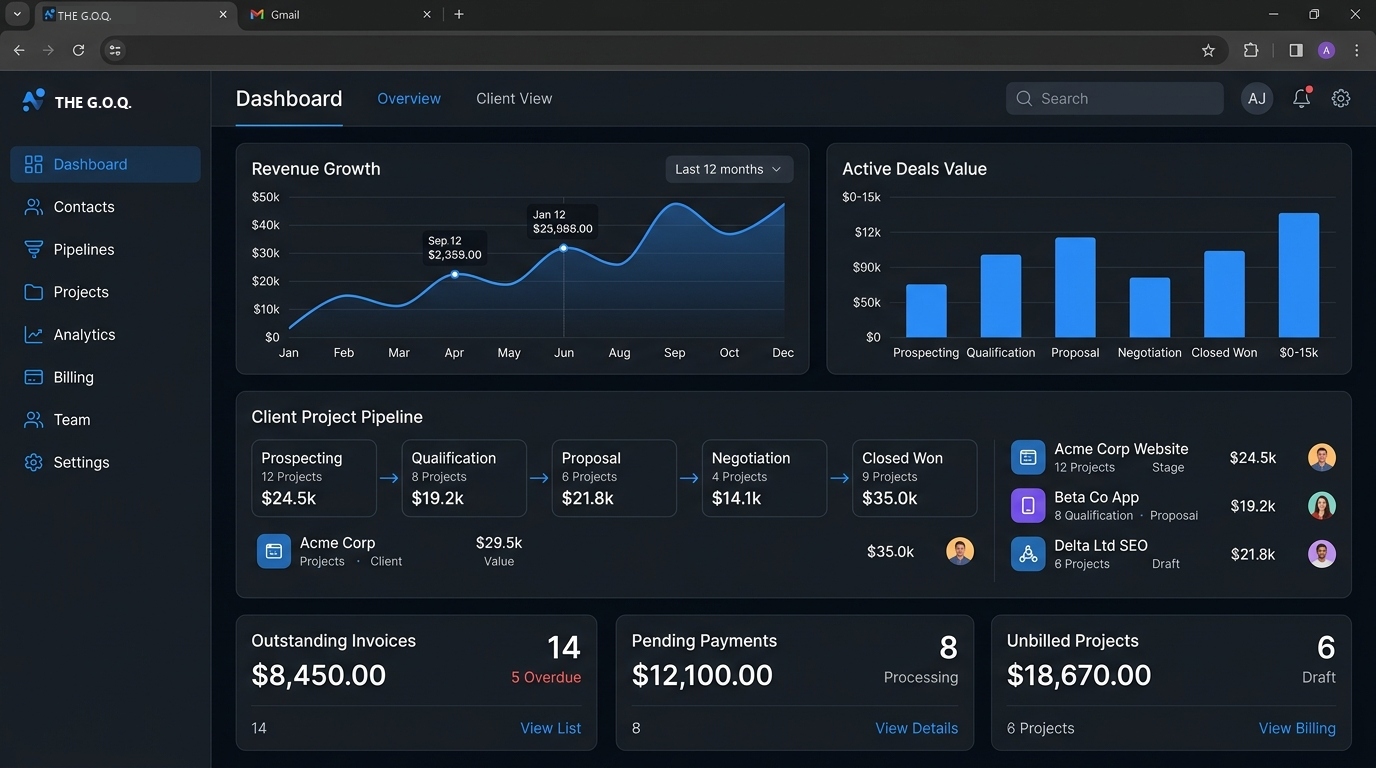Screen dimensions: 1376x768
Task: Select the Closed Won pipeline stage card
Action: [915, 478]
